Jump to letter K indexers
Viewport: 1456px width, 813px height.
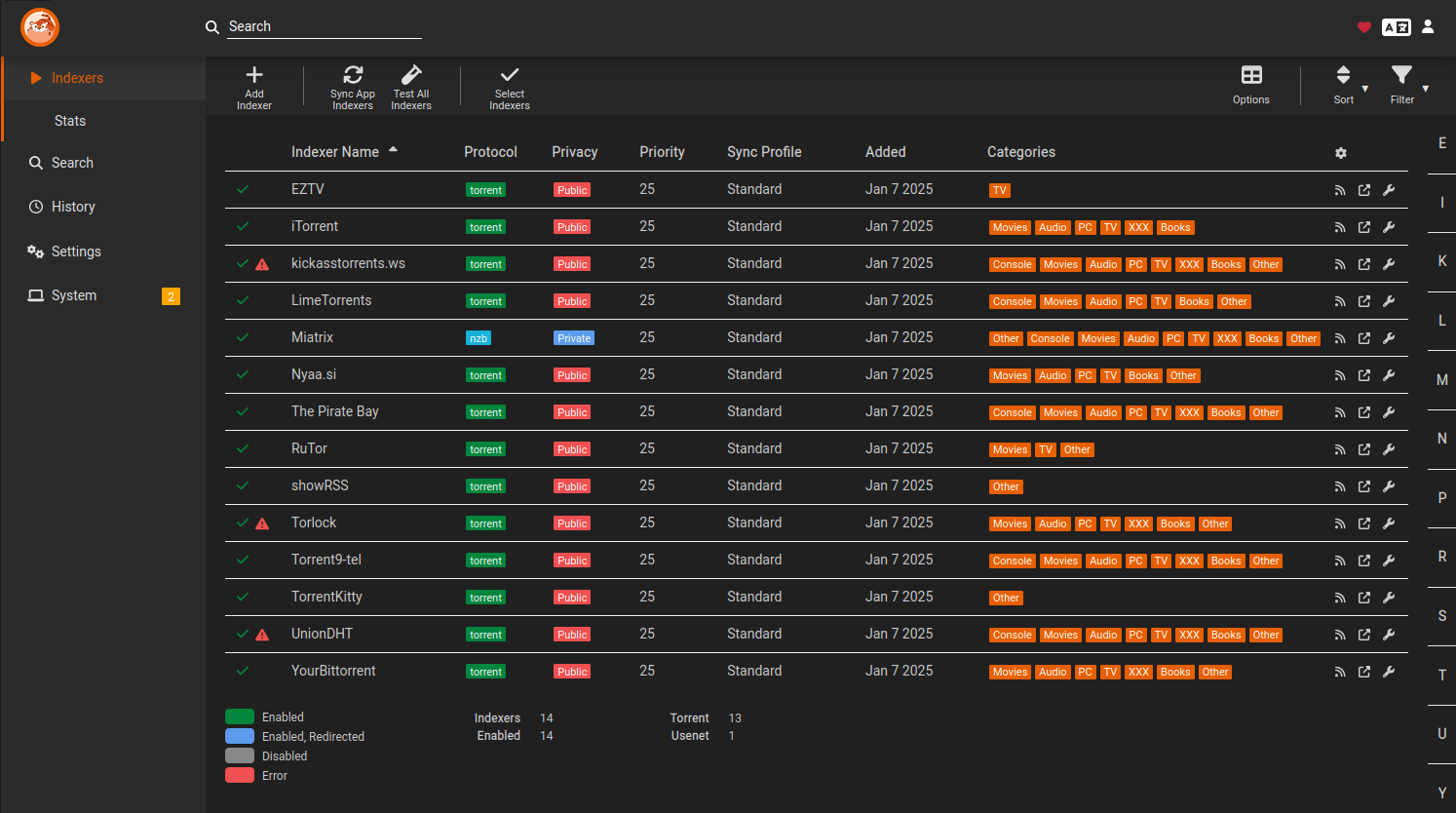click(x=1442, y=261)
